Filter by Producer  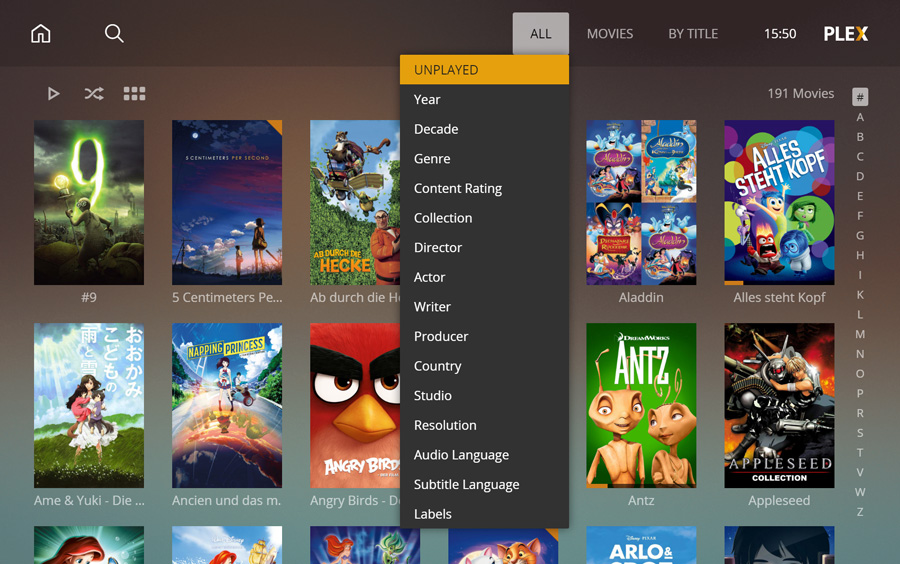pos(484,336)
